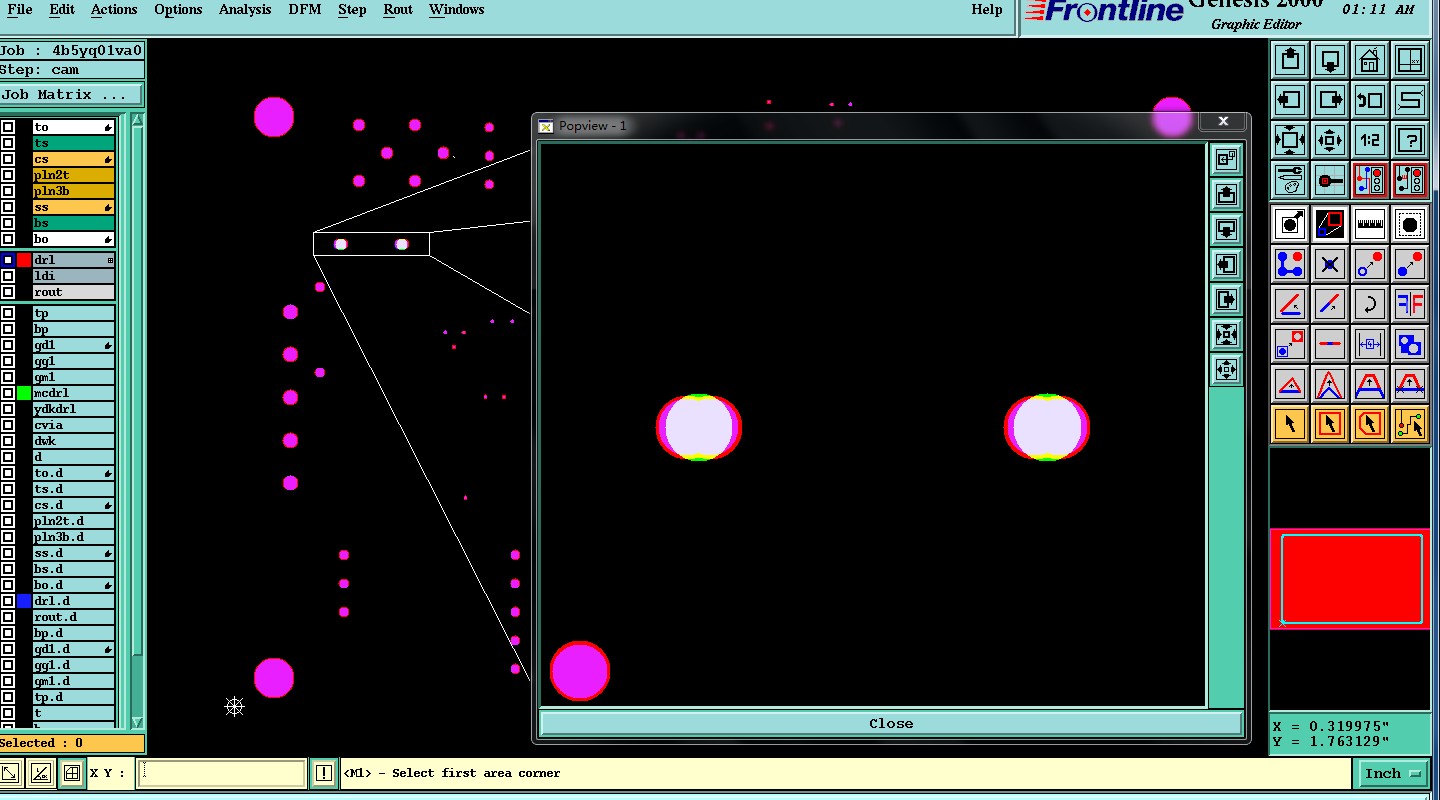Select the net selection arrow tool

[x=1409, y=424]
